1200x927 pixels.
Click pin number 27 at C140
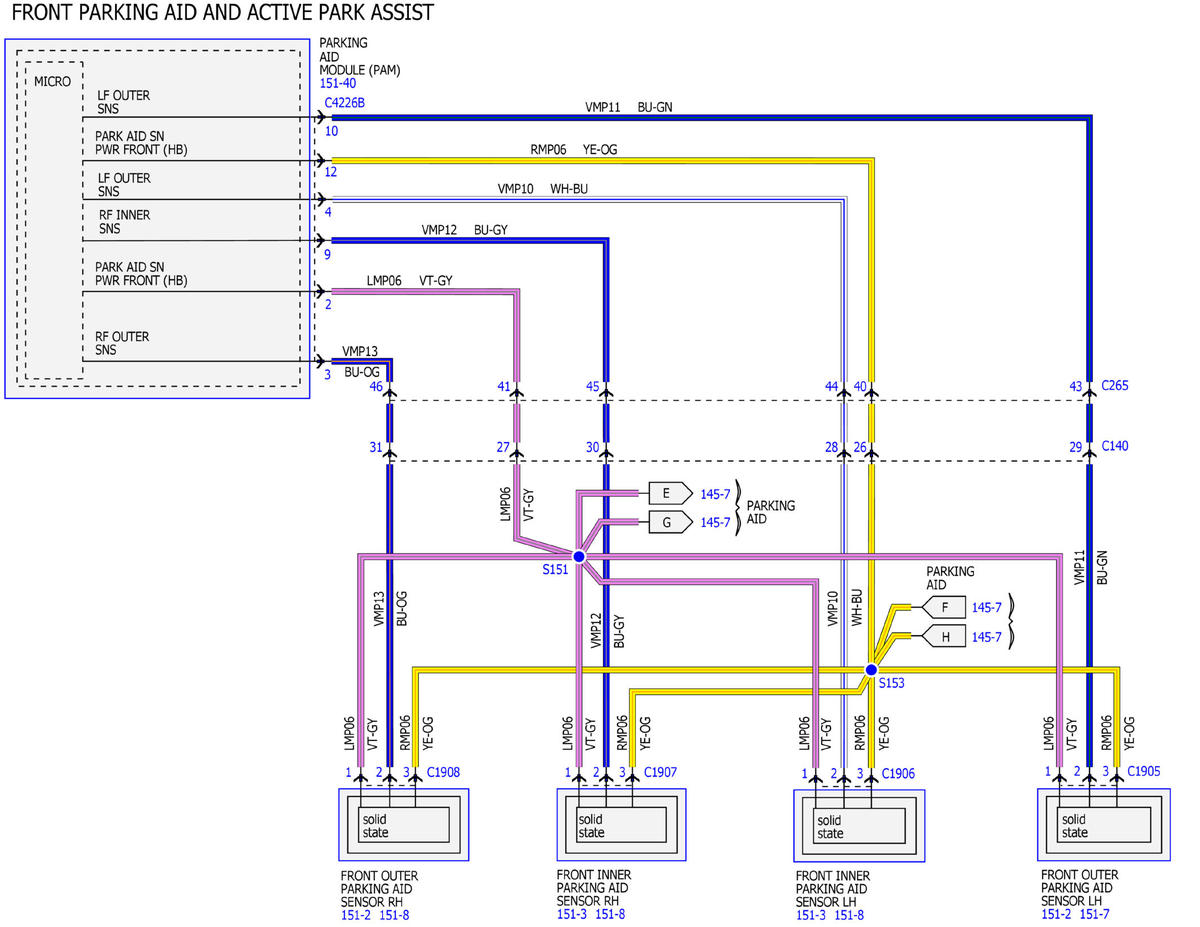(x=504, y=447)
